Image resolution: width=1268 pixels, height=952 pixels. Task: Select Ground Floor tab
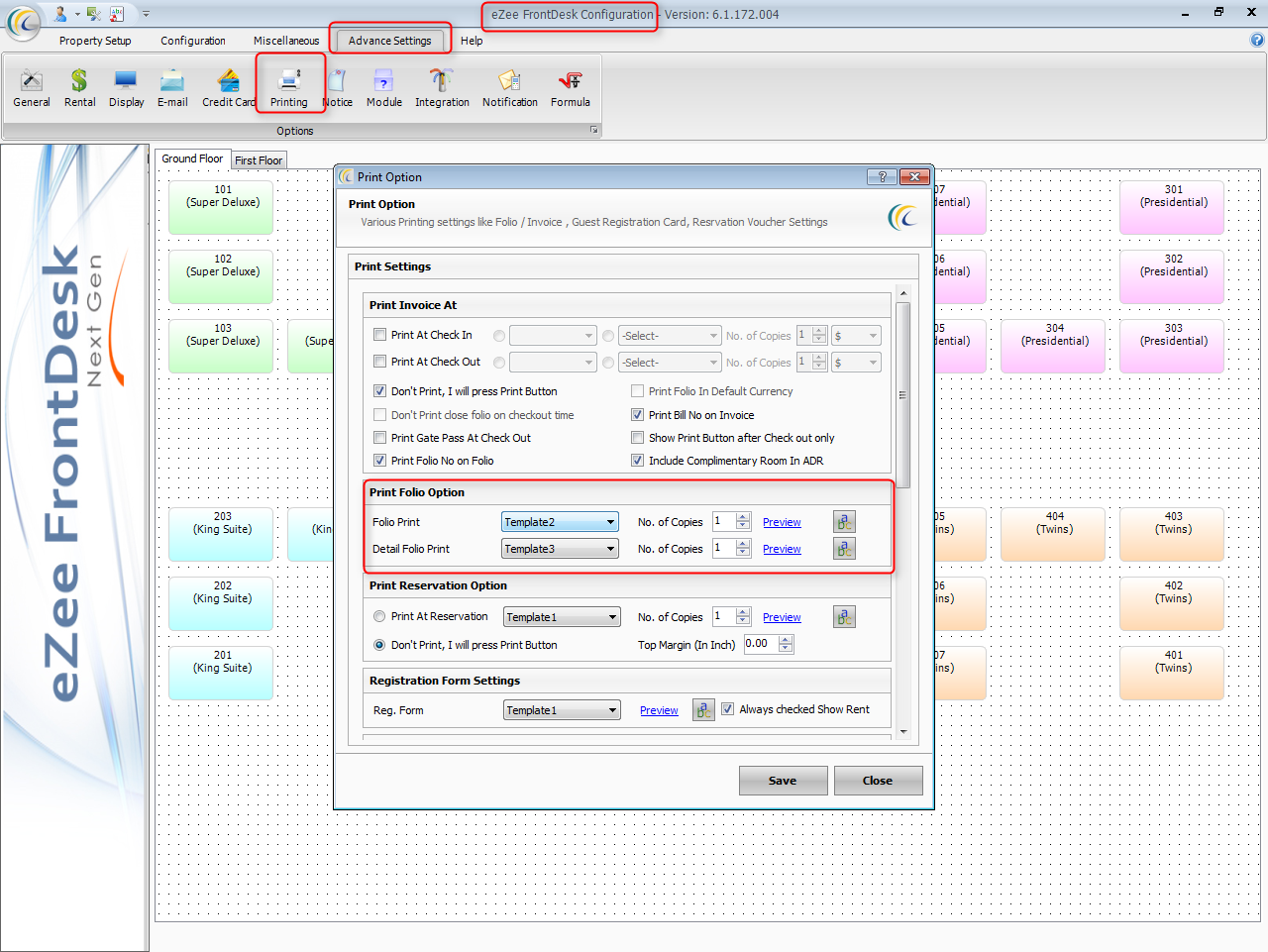(192, 159)
